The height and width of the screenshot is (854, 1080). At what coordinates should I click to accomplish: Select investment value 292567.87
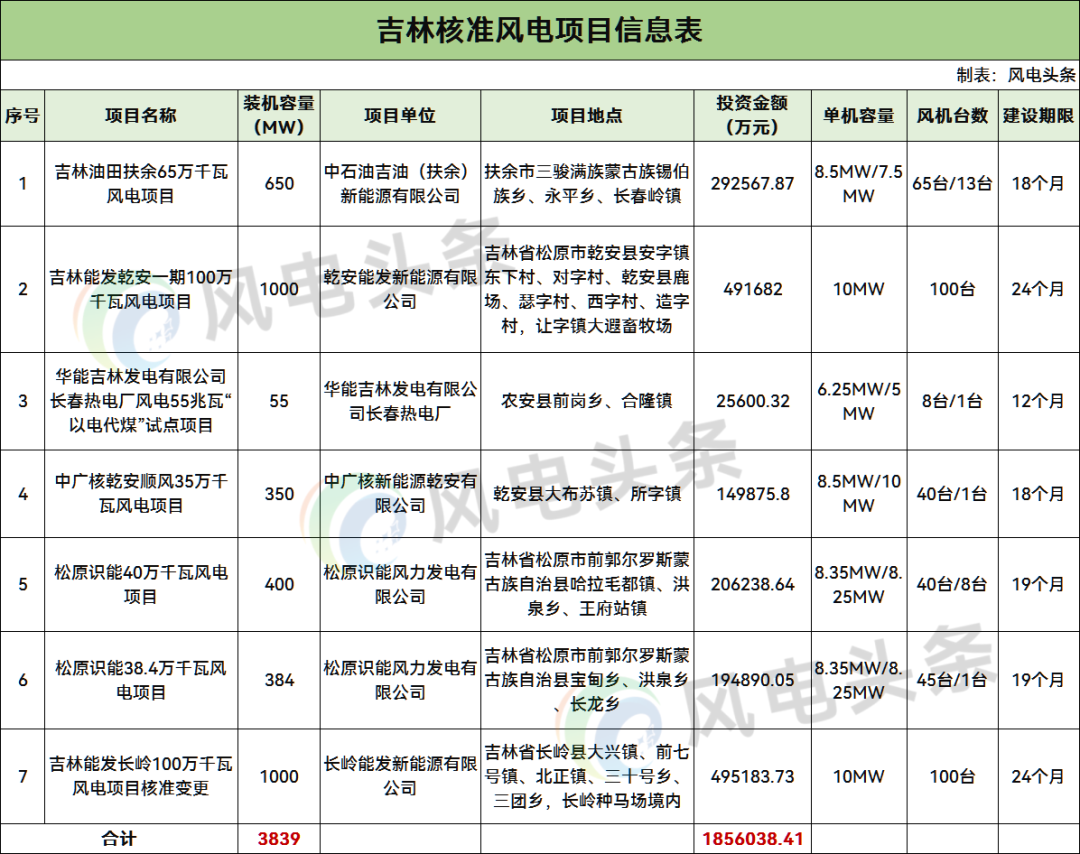[x=752, y=184]
